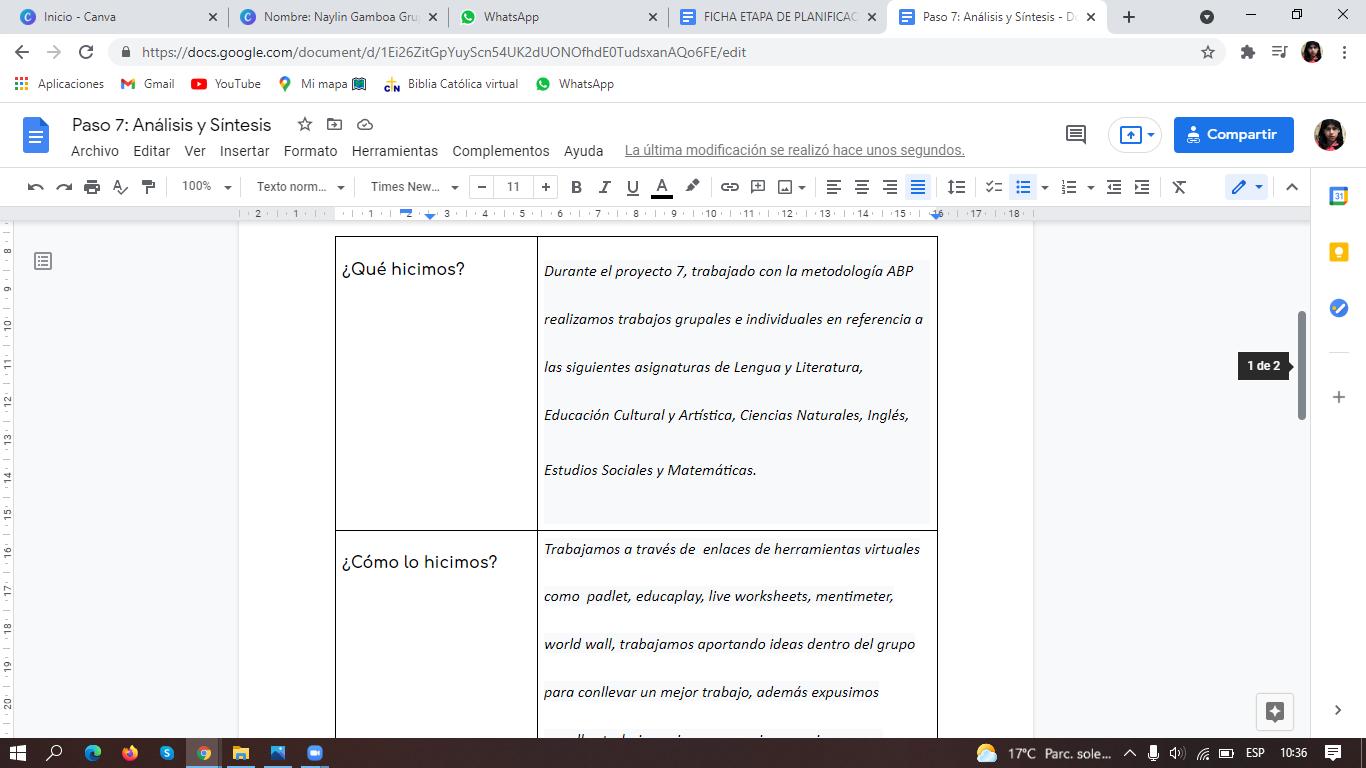Open insert image dropdown arrow
The width and height of the screenshot is (1366, 768).
click(x=803, y=188)
